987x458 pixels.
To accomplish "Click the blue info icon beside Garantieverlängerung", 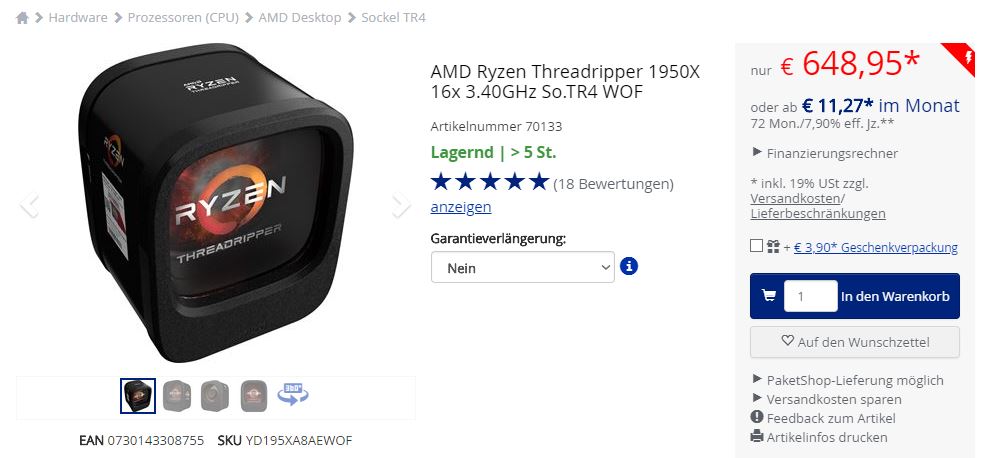I will 629,266.
